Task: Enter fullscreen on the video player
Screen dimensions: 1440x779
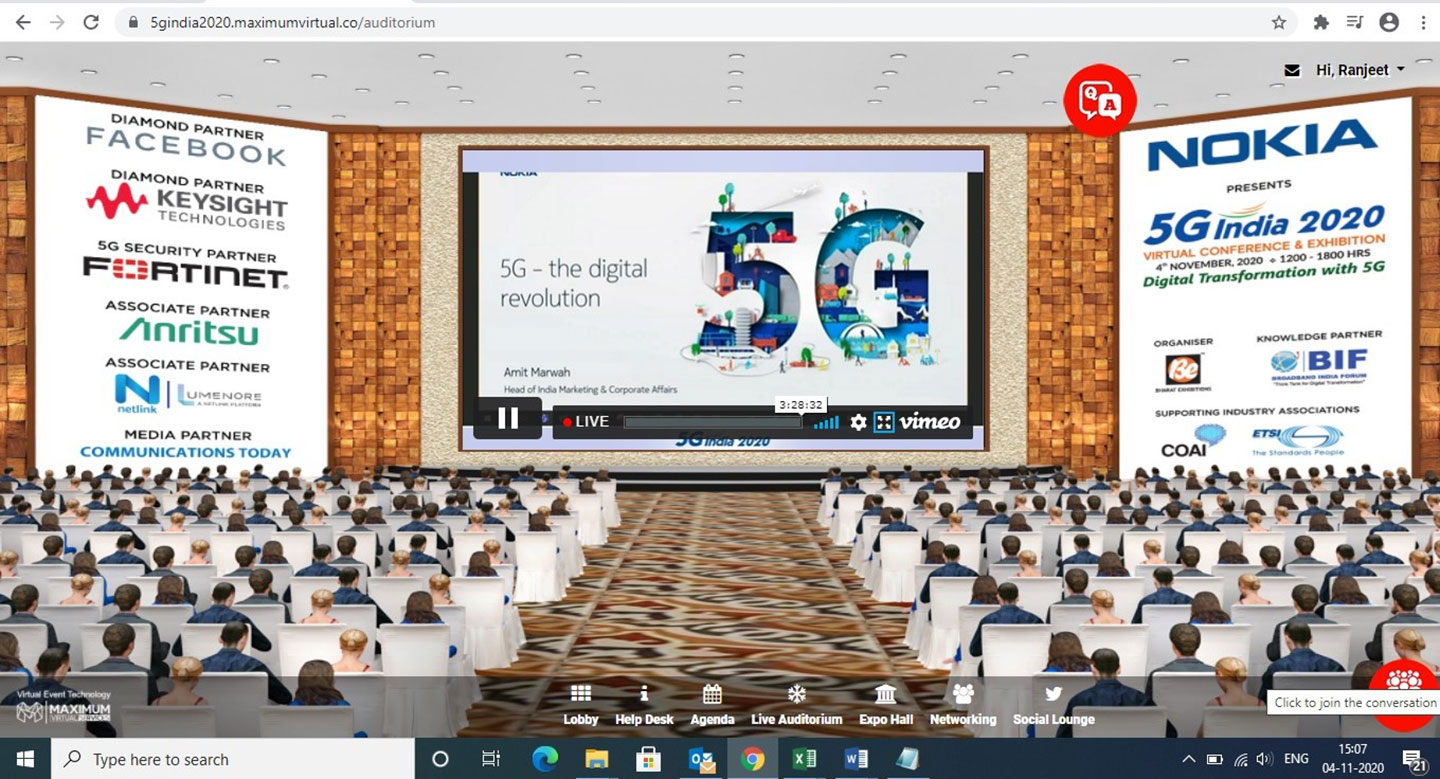Action: pos(883,422)
